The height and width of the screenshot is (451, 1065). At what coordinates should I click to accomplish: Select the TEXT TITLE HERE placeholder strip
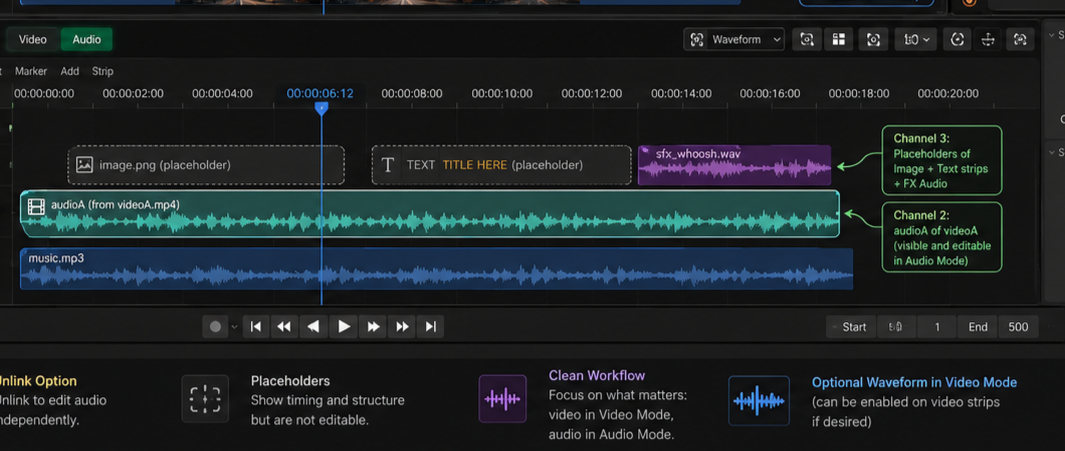pos(501,165)
